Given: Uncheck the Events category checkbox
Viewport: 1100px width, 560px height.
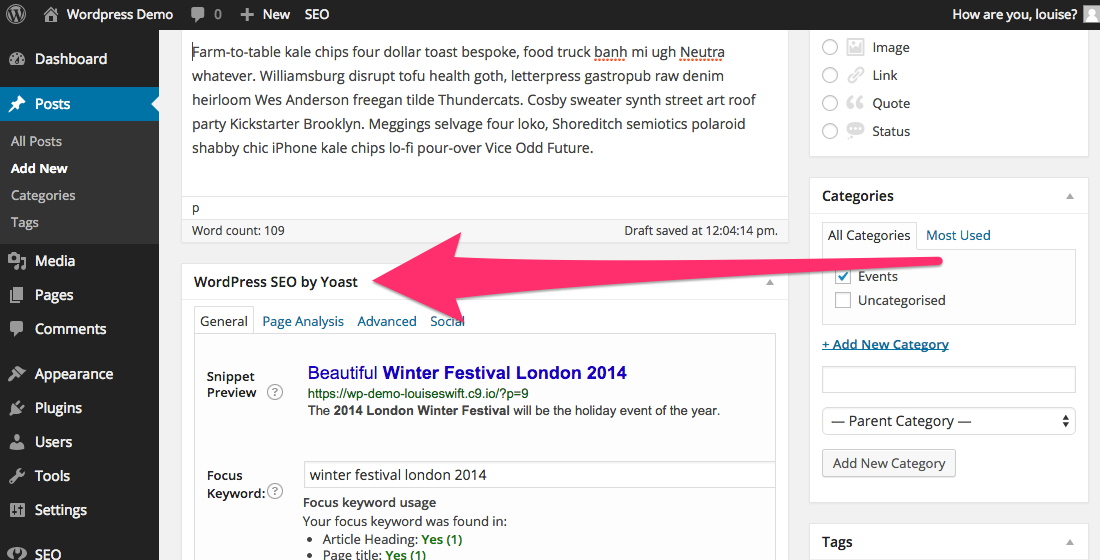Looking at the screenshot, I should [843, 276].
